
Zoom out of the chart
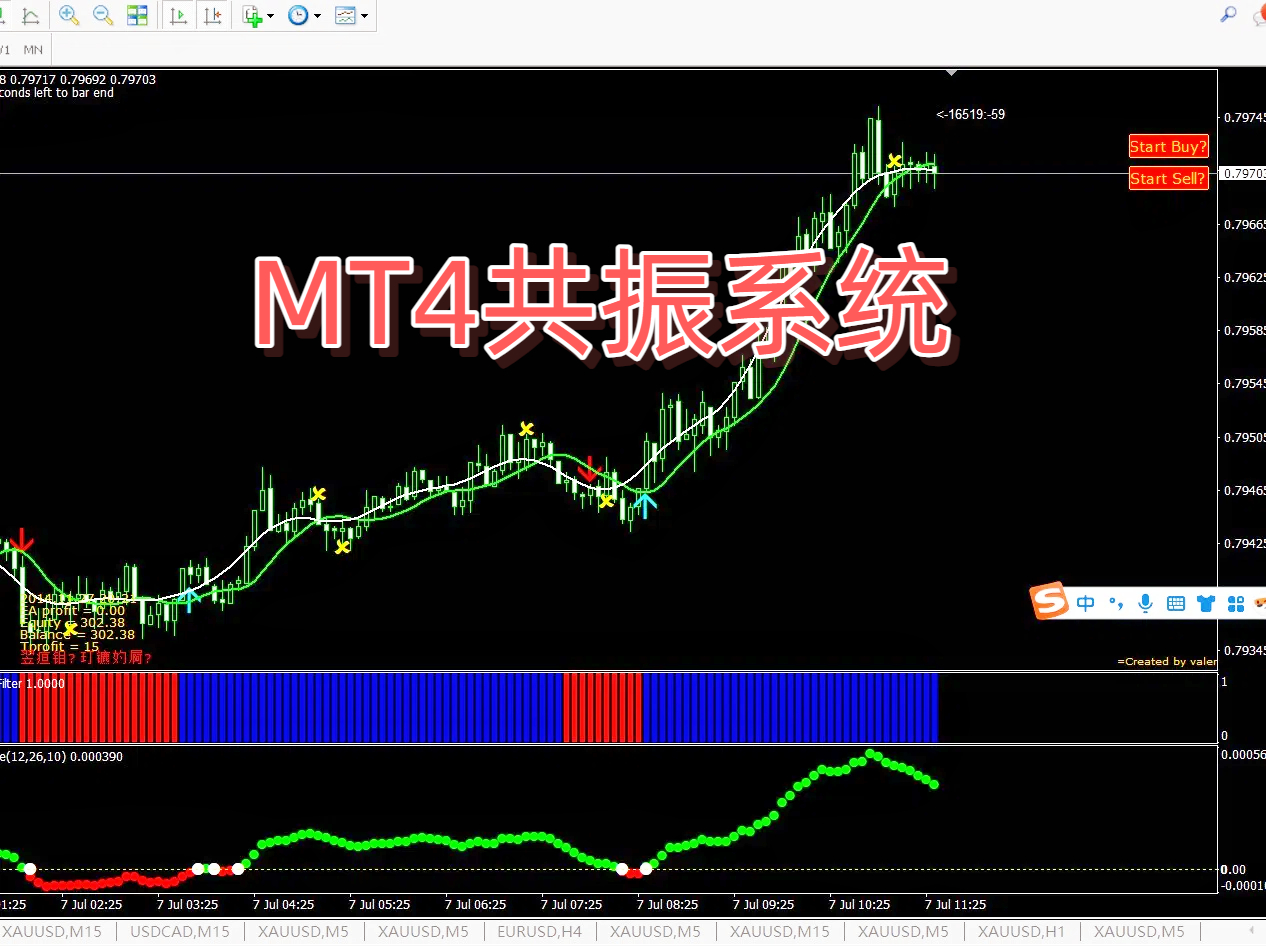(x=103, y=15)
